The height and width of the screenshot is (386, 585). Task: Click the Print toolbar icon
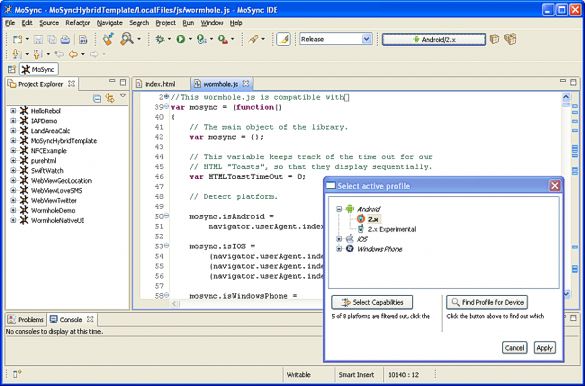coord(65,39)
